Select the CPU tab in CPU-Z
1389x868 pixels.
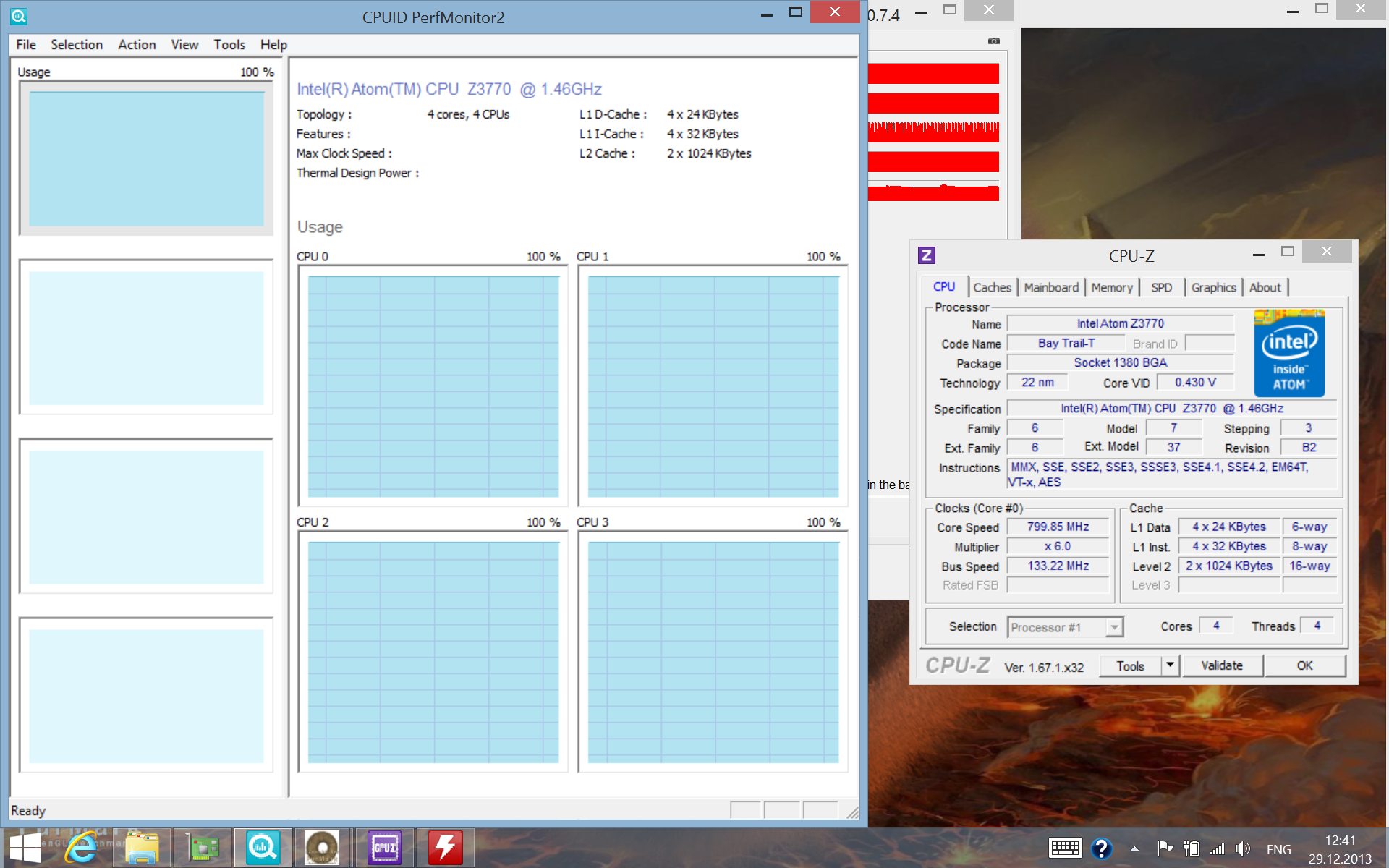click(x=943, y=287)
